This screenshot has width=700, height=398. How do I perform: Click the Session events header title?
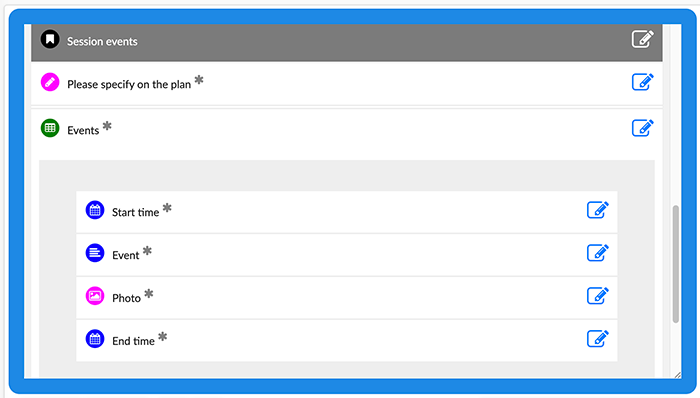(x=102, y=41)
